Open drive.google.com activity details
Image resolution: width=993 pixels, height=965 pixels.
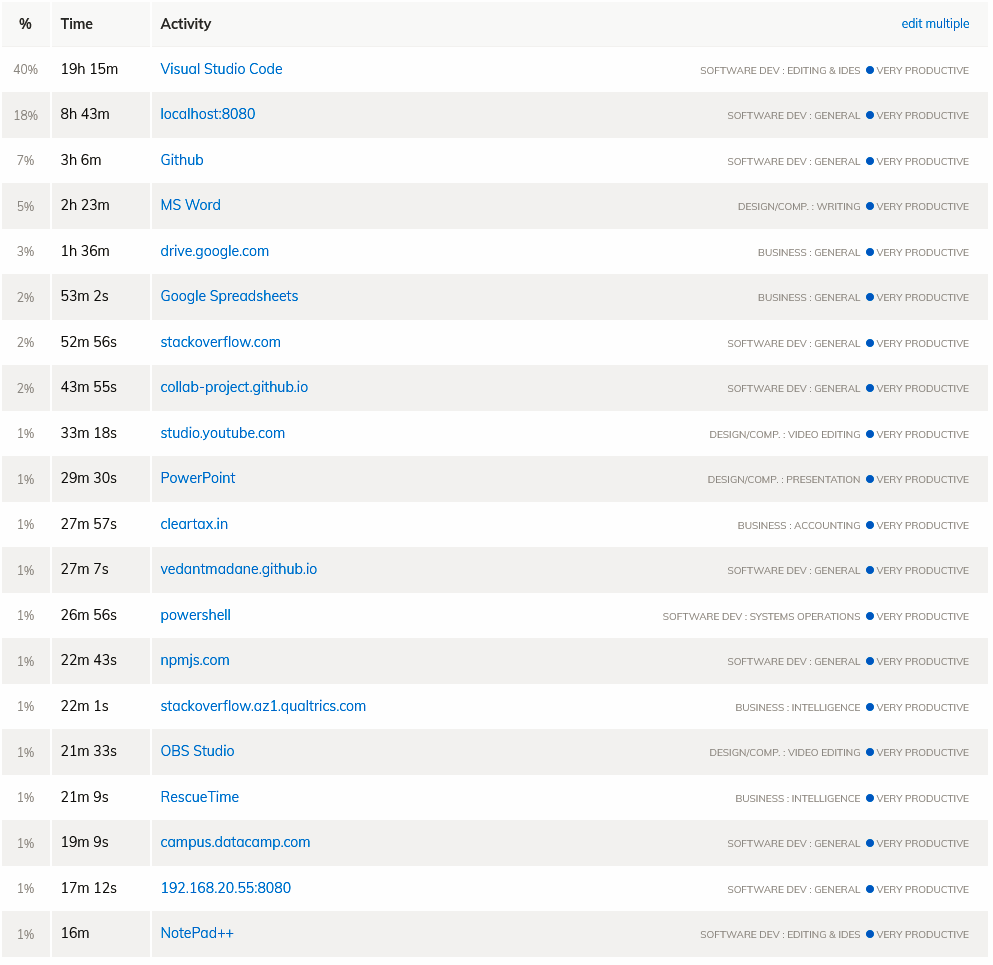[214, 251]
